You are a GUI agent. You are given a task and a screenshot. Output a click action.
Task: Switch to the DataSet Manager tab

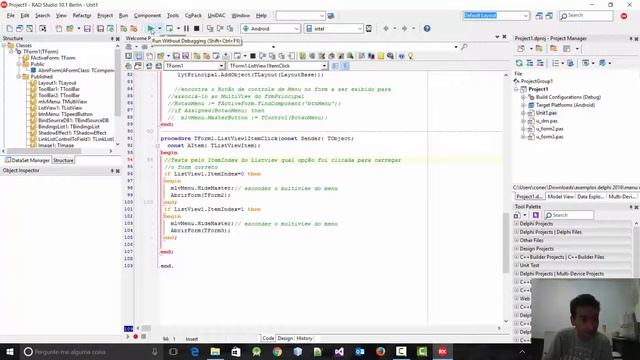click(27, 160)
